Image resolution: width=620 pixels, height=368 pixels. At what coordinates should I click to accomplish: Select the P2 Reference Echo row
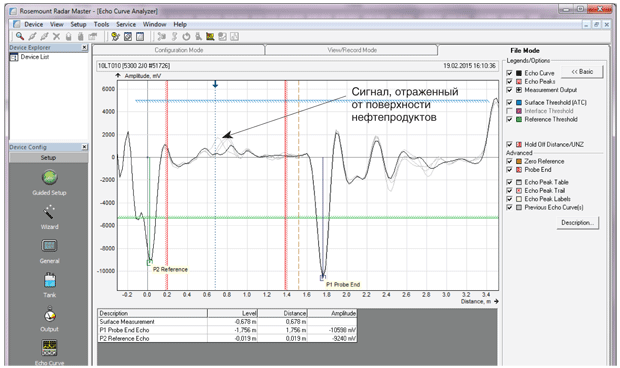(227, 338)
